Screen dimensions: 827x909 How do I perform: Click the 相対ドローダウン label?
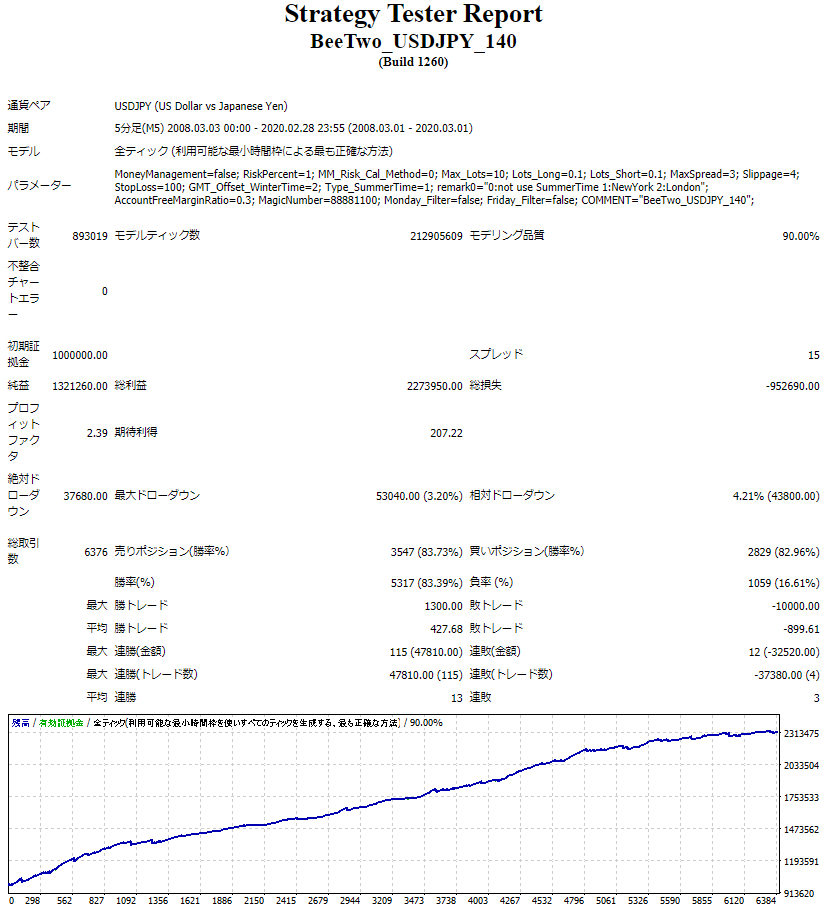(512, 495)
